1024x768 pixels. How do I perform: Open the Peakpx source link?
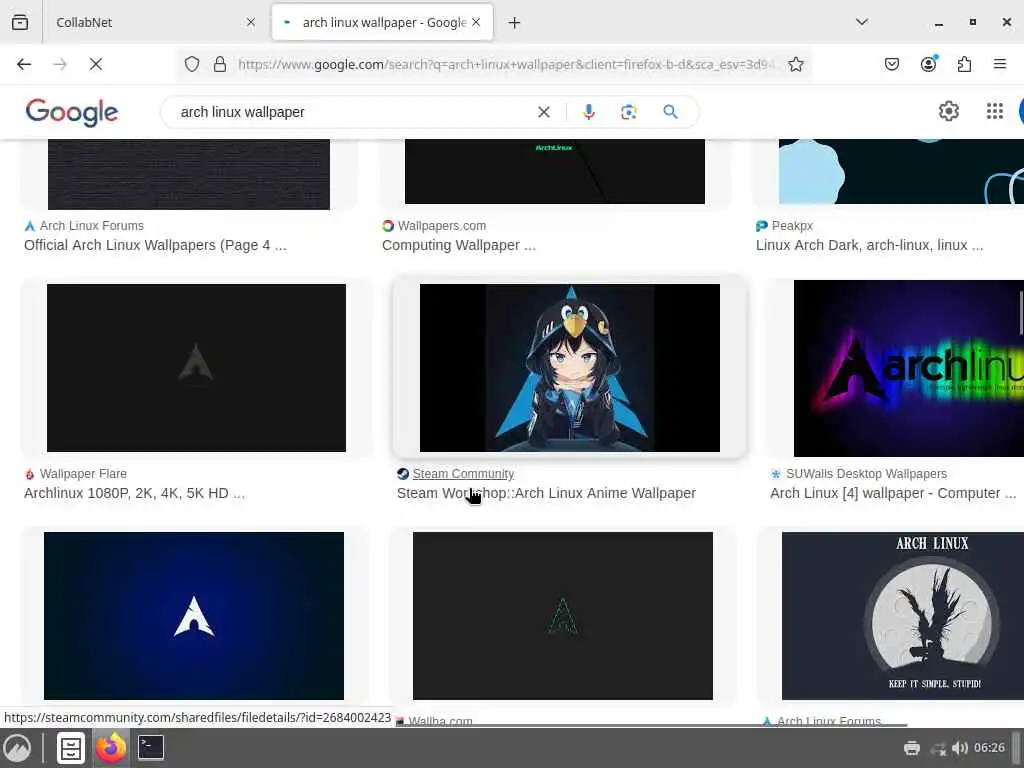tap(792, 226)
